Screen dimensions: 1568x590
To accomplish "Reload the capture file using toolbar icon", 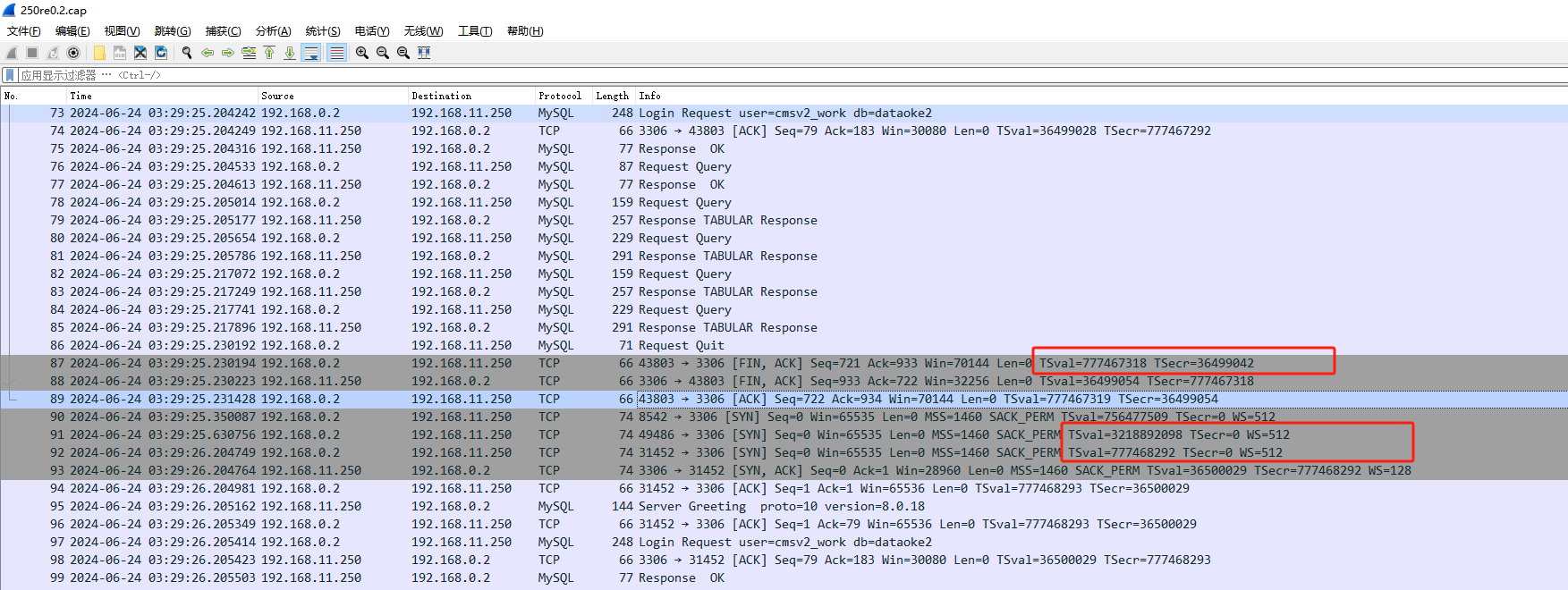I will pyautogui.click(x=161, y=53).
